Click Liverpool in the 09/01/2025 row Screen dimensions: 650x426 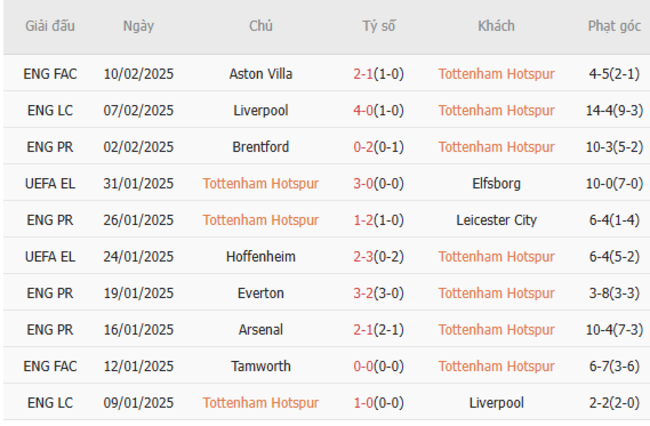point(496,403)
